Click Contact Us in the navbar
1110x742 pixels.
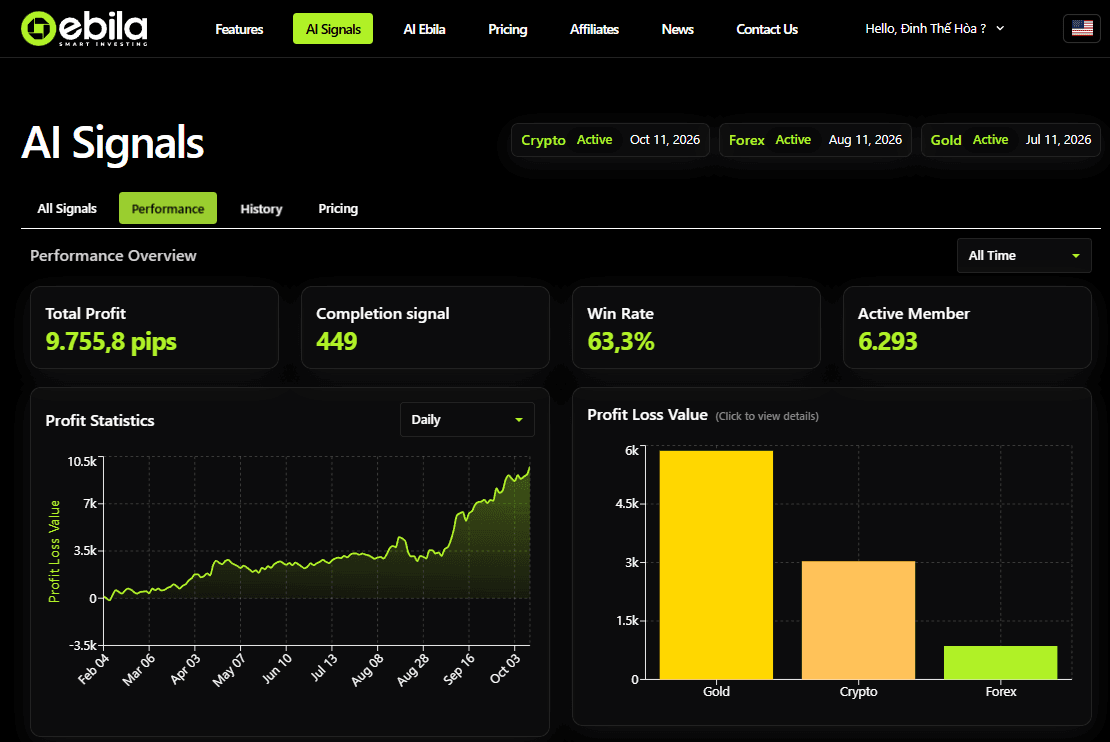click(766, 29)
